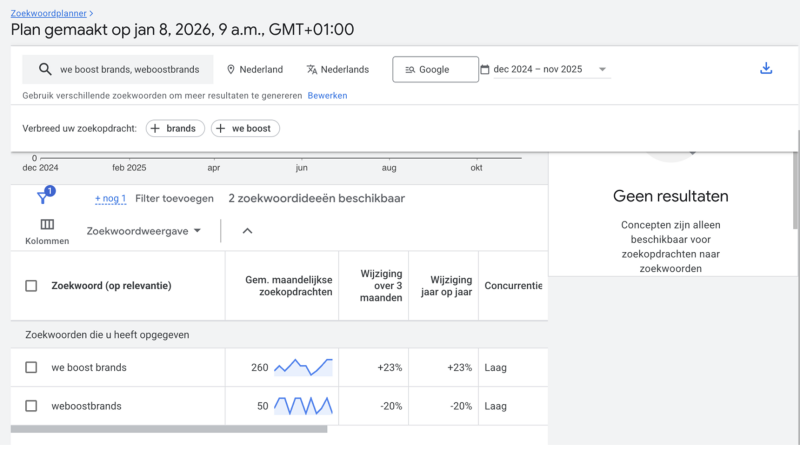Check the 'weboostbrands' row checkbox

coord(31,406)
